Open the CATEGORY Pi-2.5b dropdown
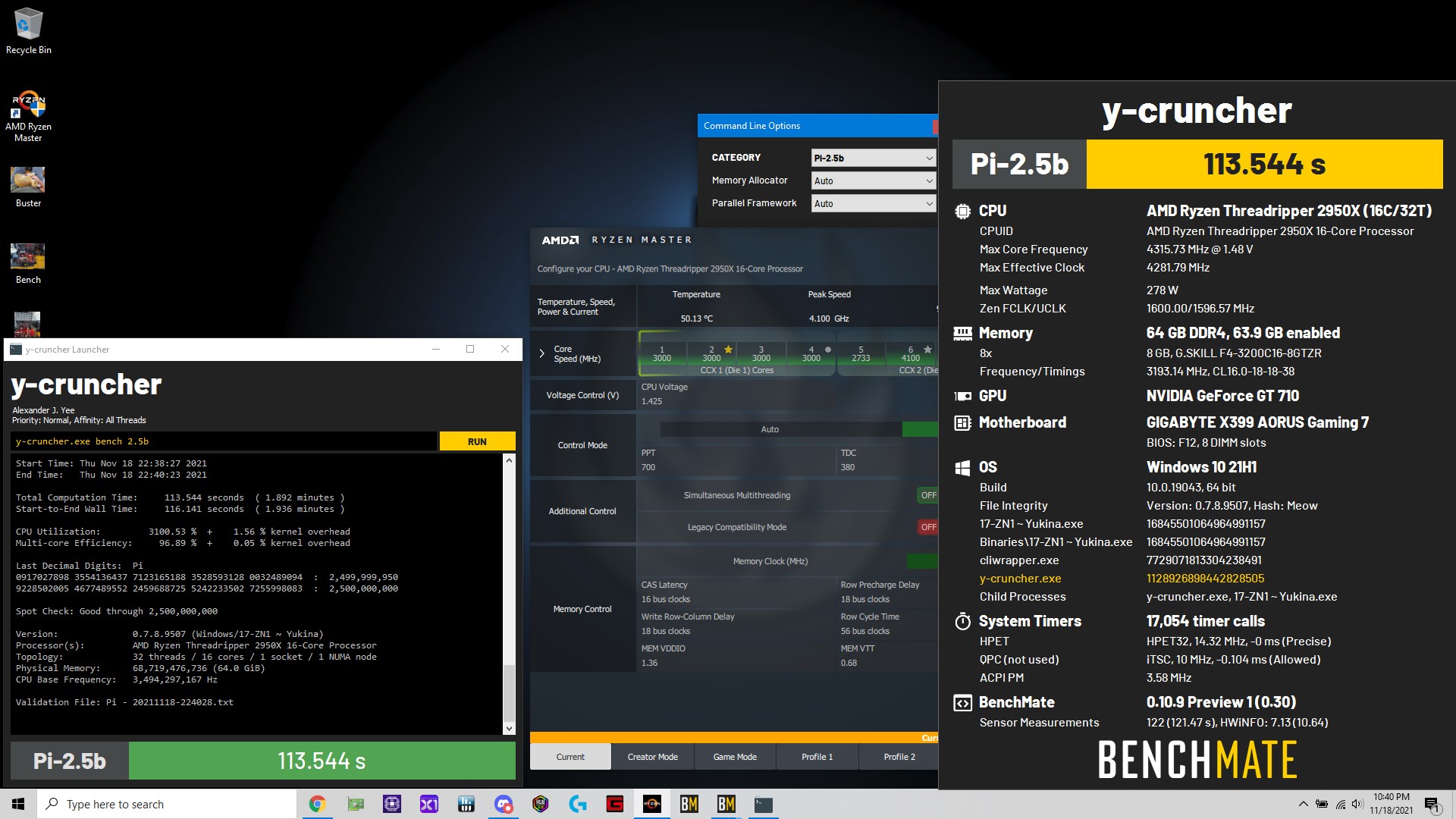 click(x=873, y=158)
